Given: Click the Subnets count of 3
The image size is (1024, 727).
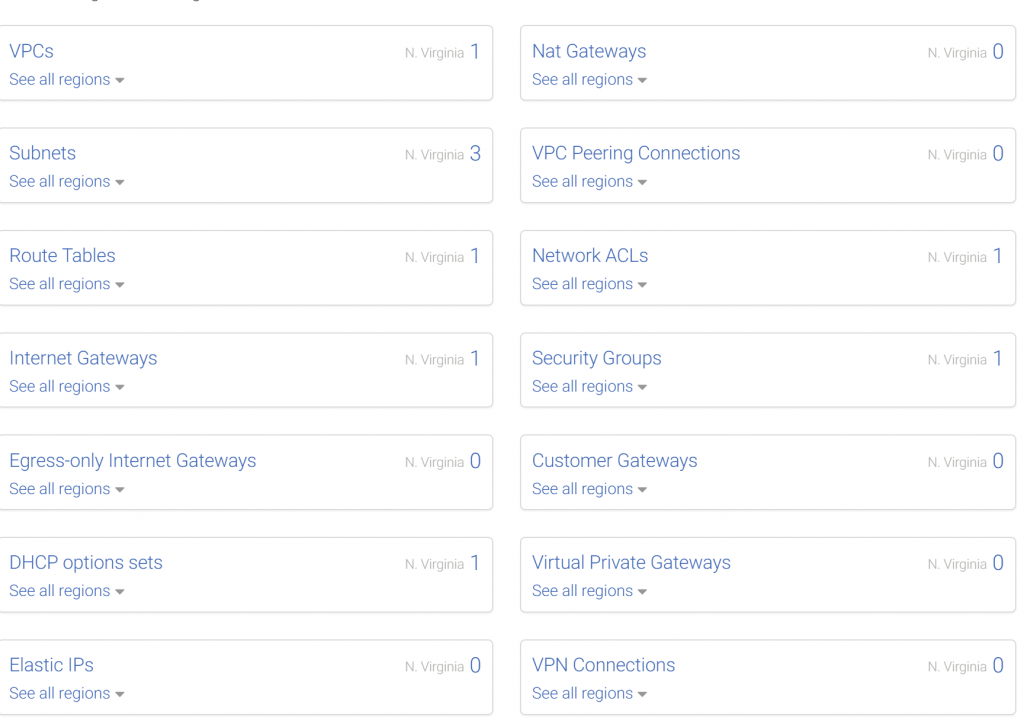Looking at the screenshot, I should click(475, 153).
